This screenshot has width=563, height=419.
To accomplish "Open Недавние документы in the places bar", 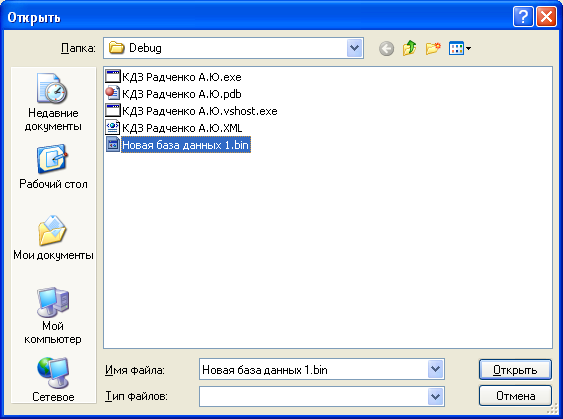I will click(x=53, y=102).
